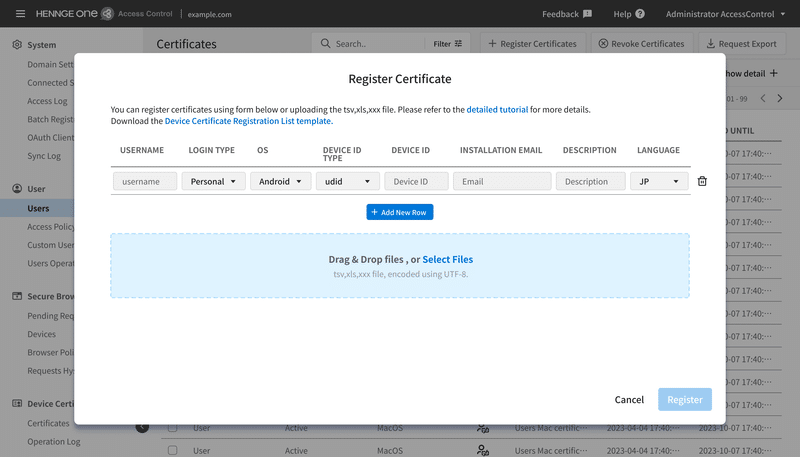Collapse the sidebar with the arrow button

tap(142, 427)
